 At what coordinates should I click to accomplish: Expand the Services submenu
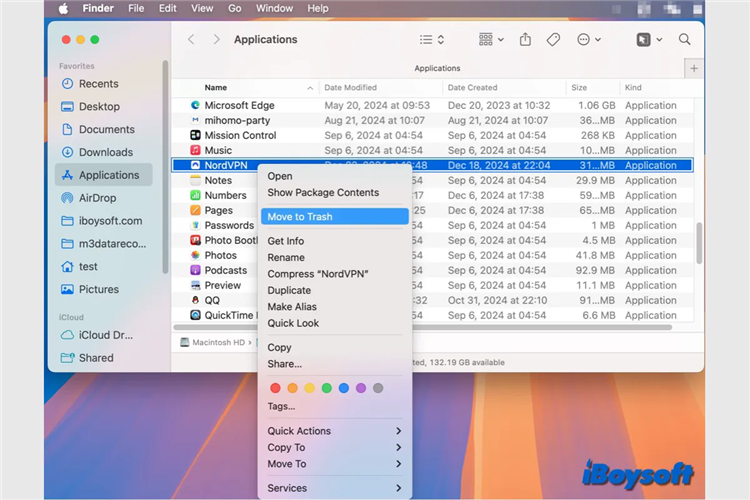pyautogui.click(x=335, y=488)
